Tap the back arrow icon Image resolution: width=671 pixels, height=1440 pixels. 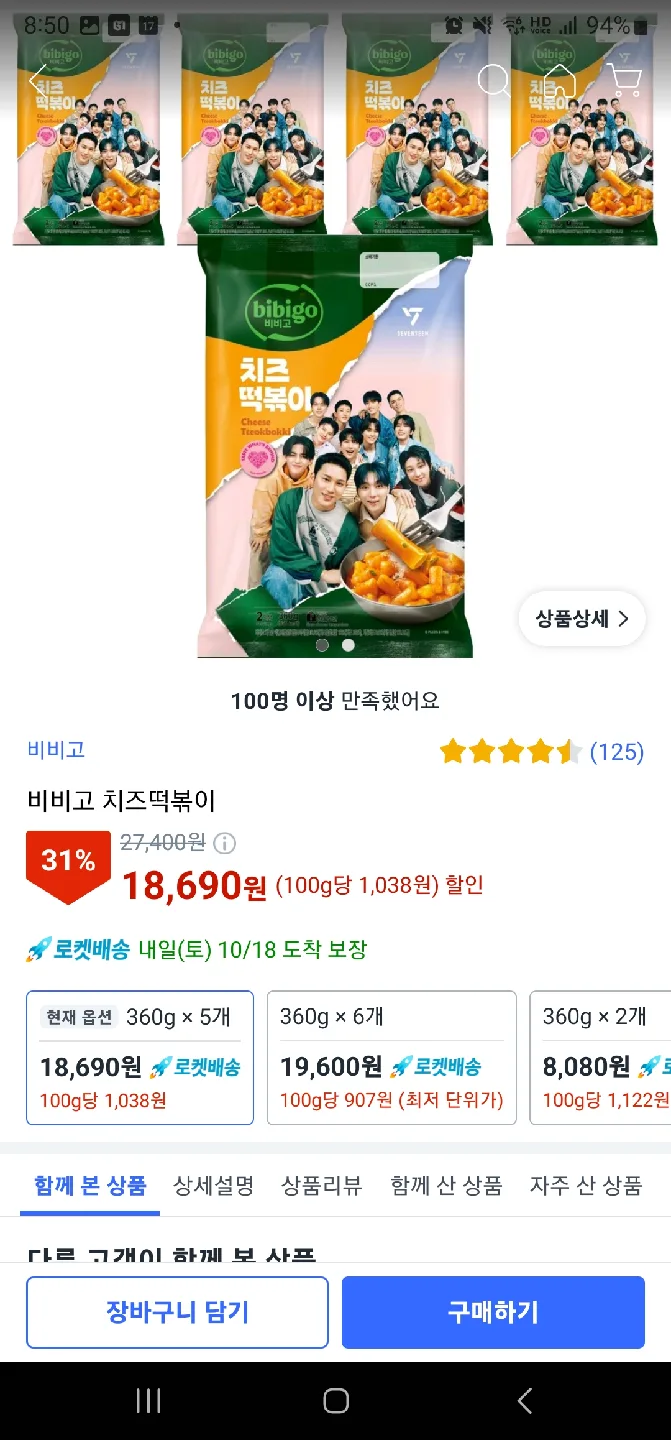(x=38, y=80)
